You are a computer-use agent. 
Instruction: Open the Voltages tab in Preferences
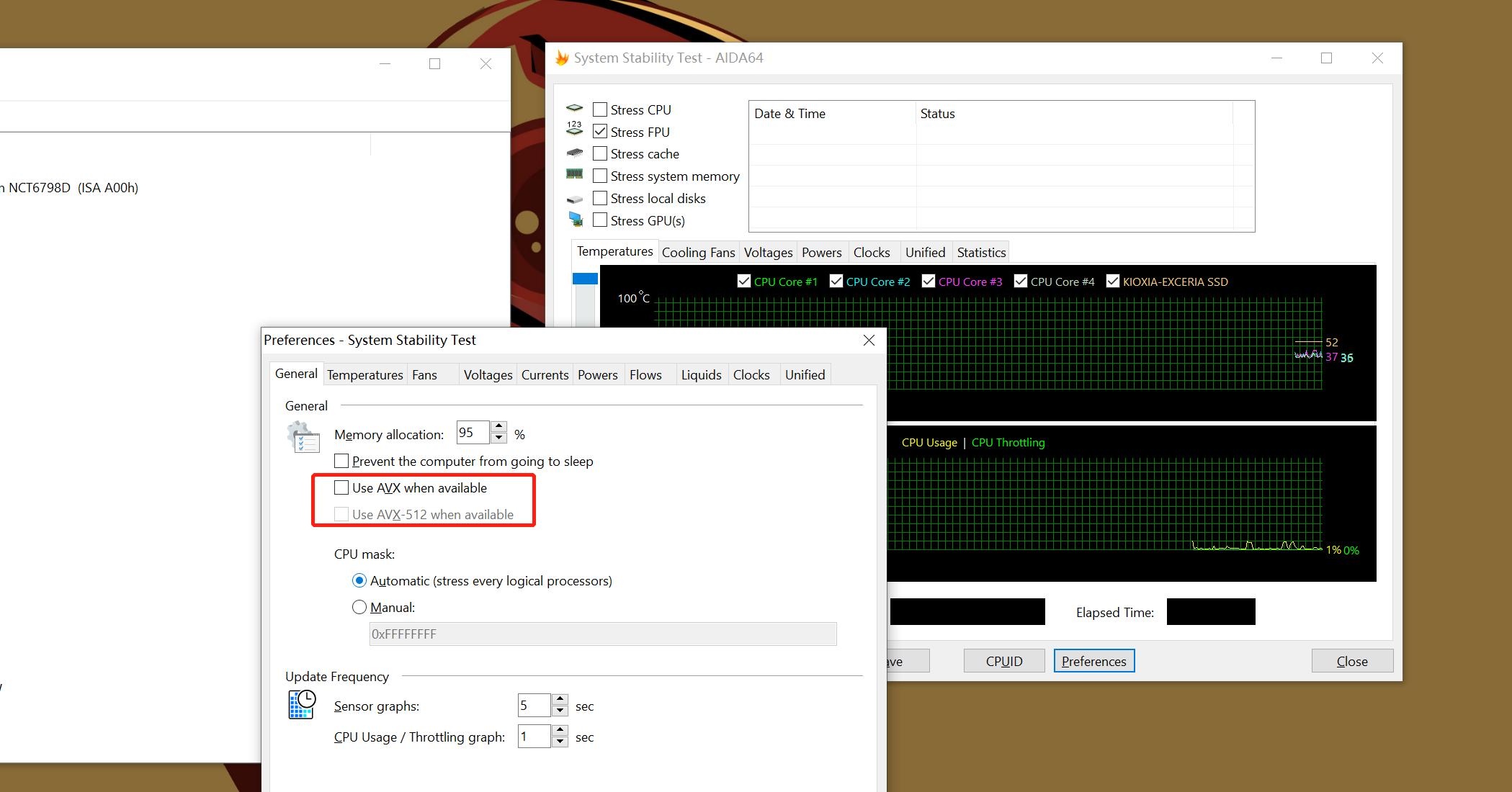488,375
